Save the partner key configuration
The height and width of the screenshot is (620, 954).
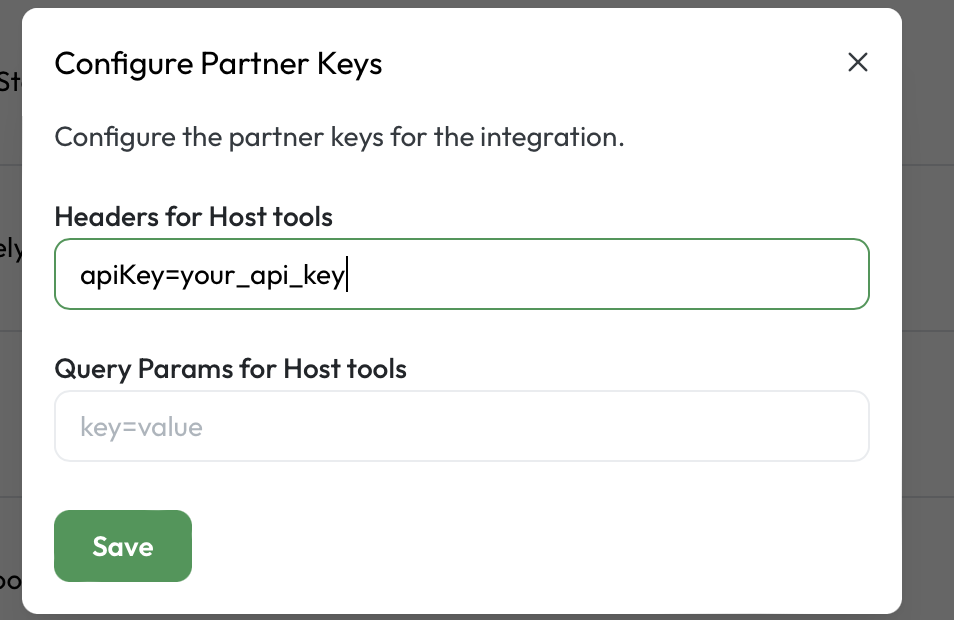pos(122,546)
